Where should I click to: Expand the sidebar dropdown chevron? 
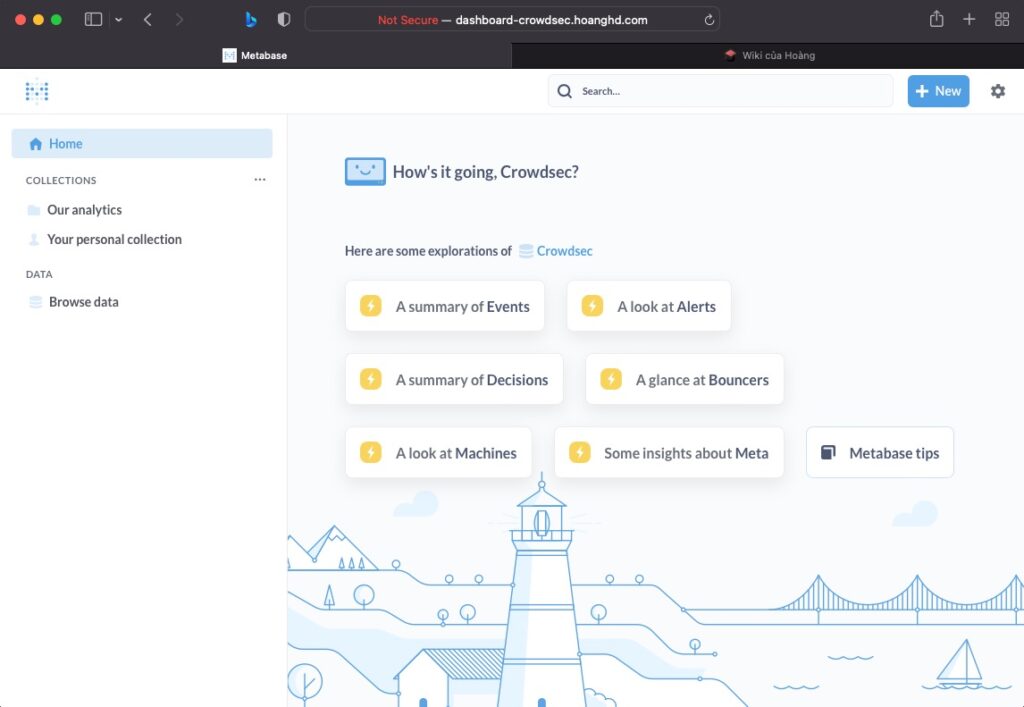[118, 20]
